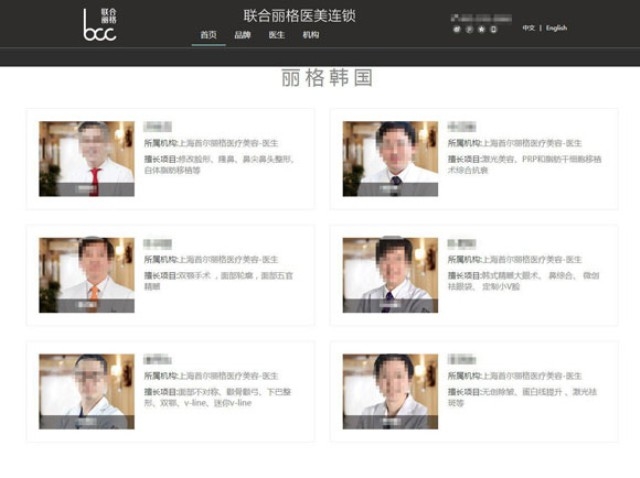This screenshot has width=640, height=478.
Task: Switch language to 中文
Action: click(529, 28)
